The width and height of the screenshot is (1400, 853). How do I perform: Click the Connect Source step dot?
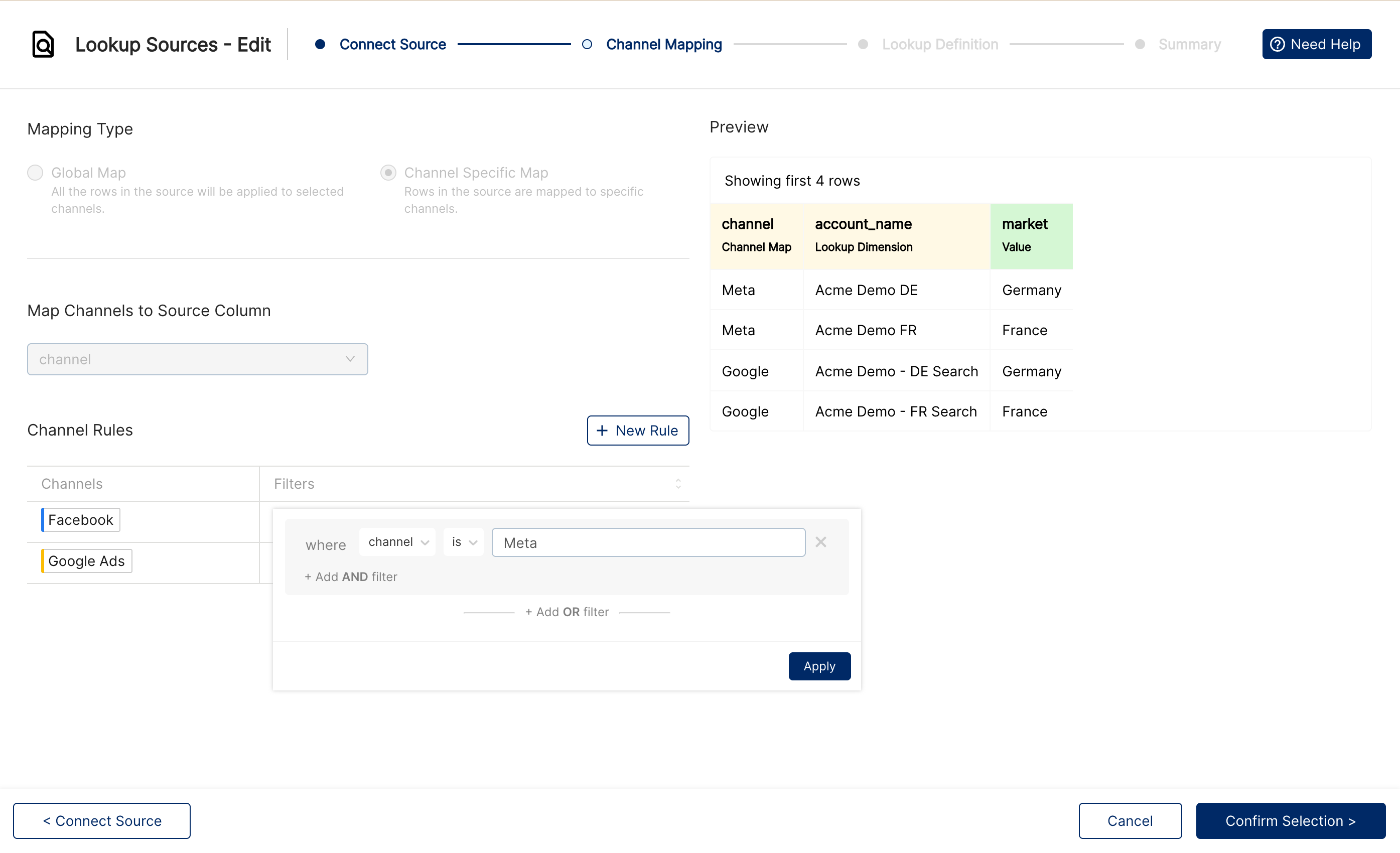click(320, 44)
